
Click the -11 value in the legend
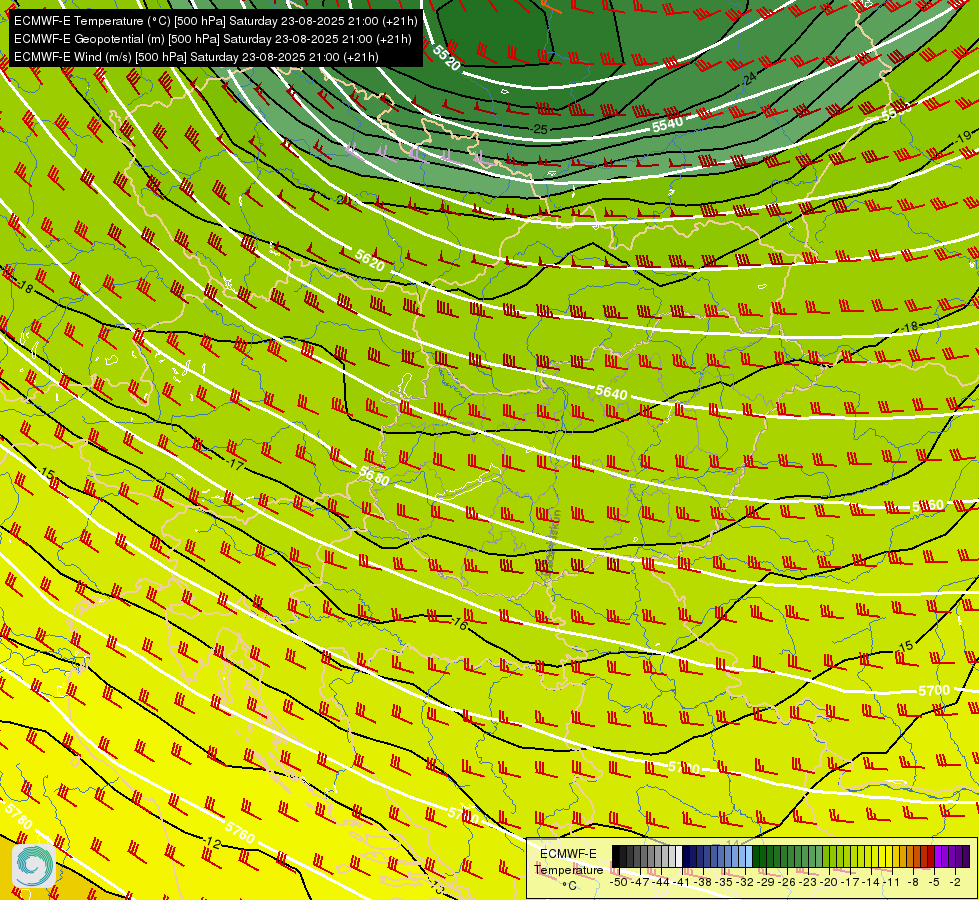[891, 883]
